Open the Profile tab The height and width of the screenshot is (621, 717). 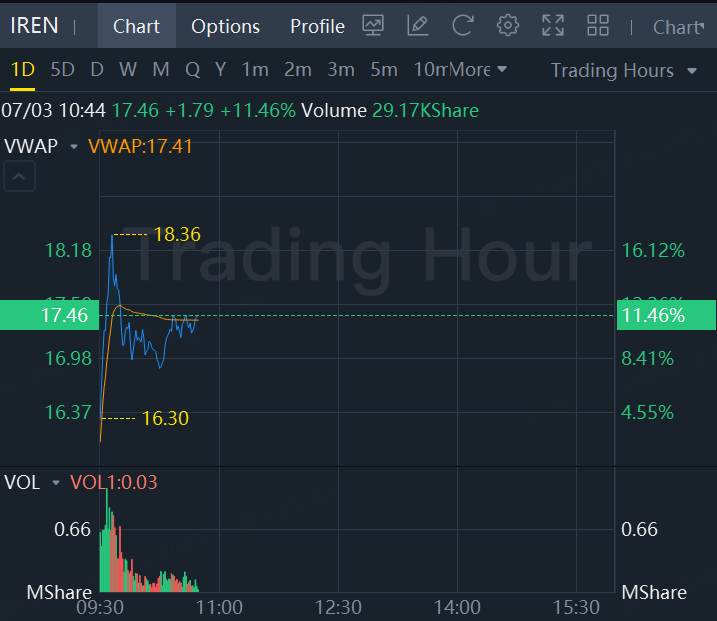pos(317,26)
